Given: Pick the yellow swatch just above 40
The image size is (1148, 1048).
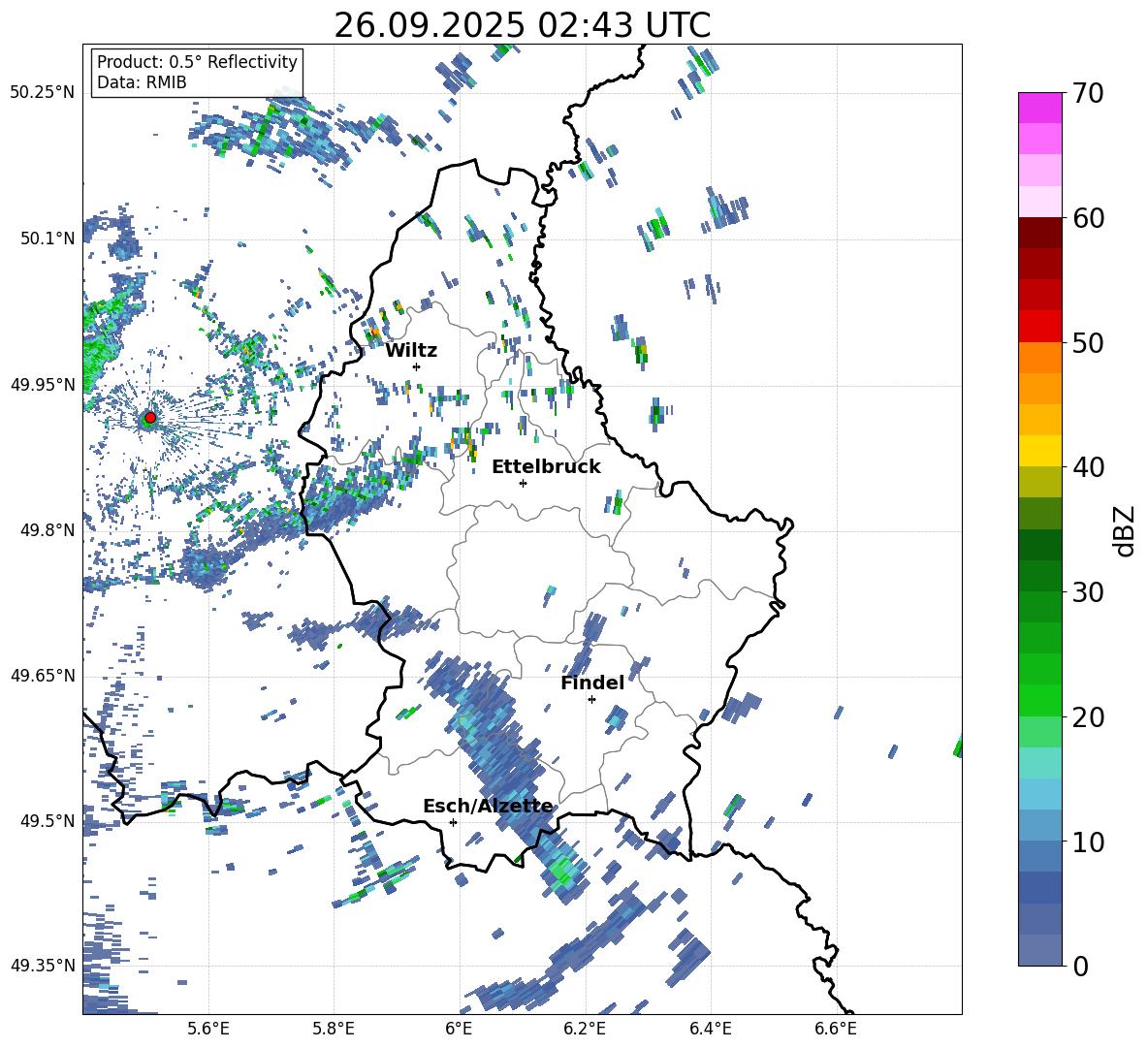Looking at the screenshot, I should click(1040, 451).
